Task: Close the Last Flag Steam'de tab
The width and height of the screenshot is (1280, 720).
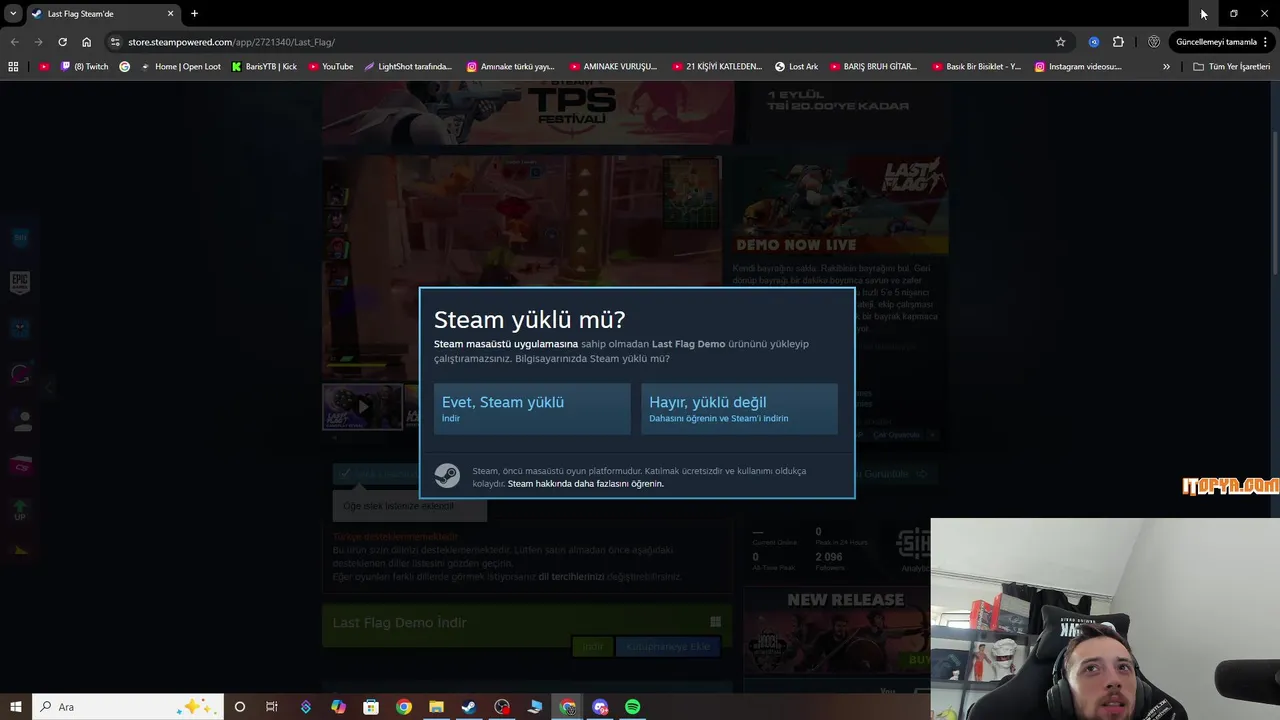Action: pyautogui.click(x=170, y=13)
